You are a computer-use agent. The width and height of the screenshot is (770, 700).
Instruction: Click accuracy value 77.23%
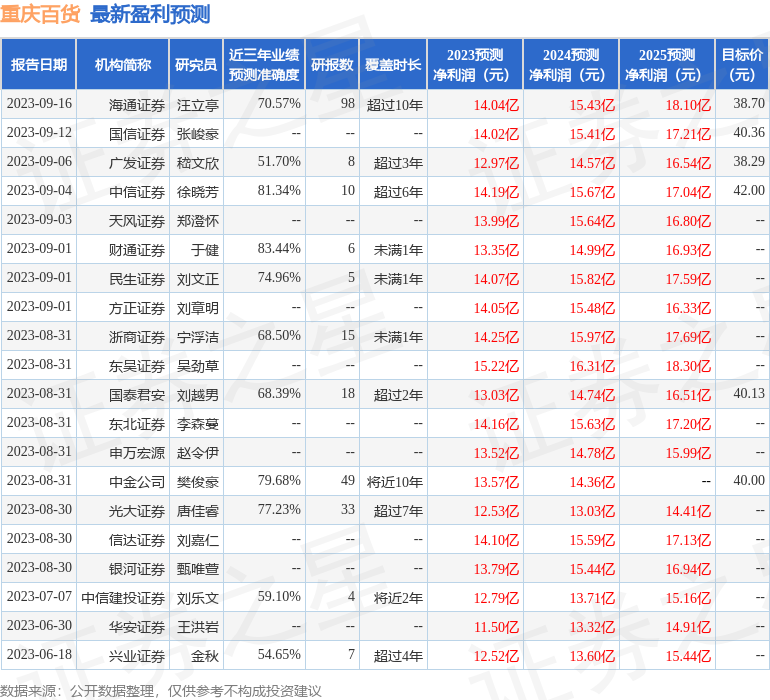(279, 509)
